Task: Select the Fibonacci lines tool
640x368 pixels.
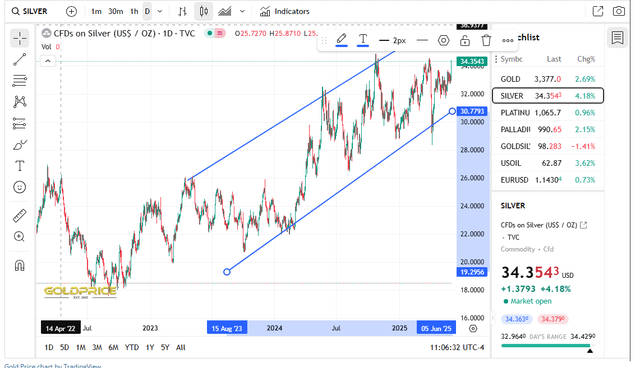Action: (20, 81)
